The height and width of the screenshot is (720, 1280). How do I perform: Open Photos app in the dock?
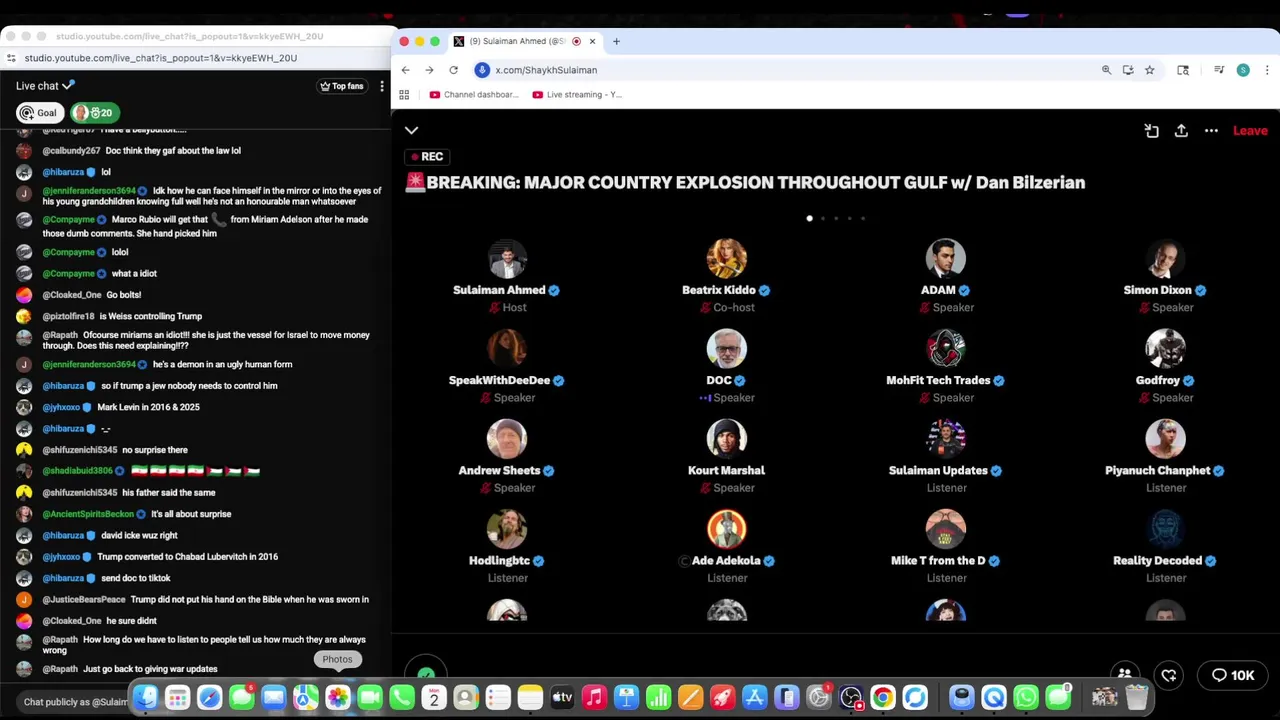click(338, 698)
